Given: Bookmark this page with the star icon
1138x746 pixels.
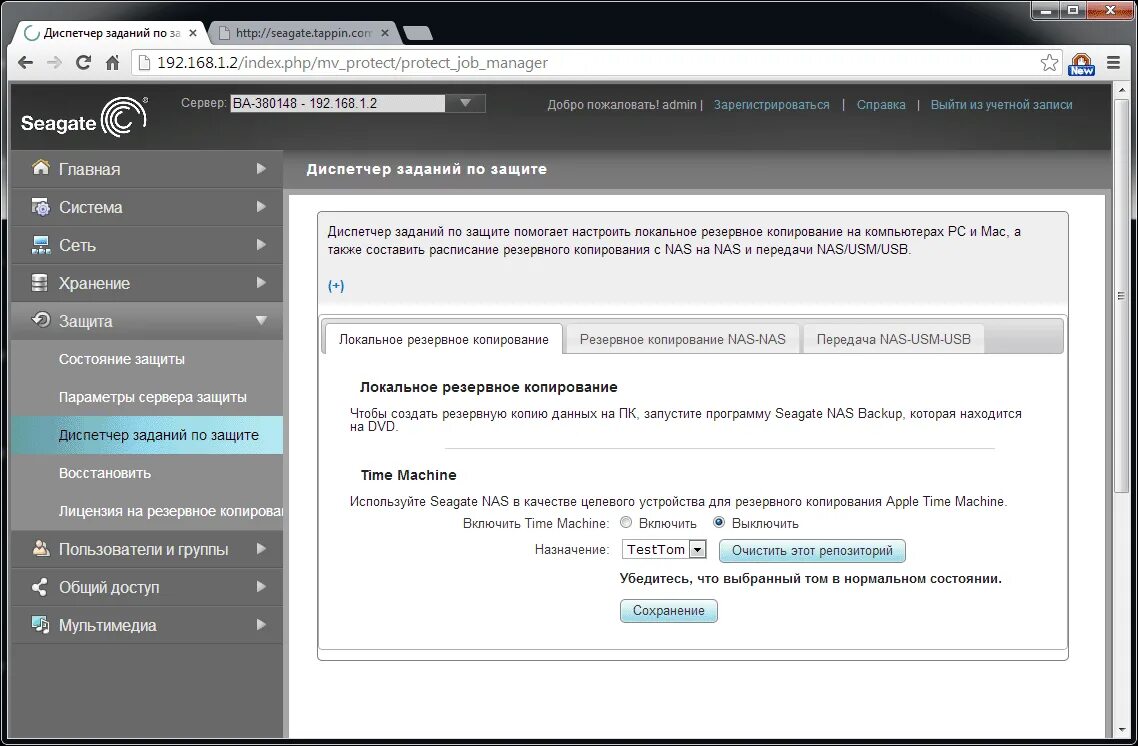Looking at the screenshot, I should coord(1049,63).
